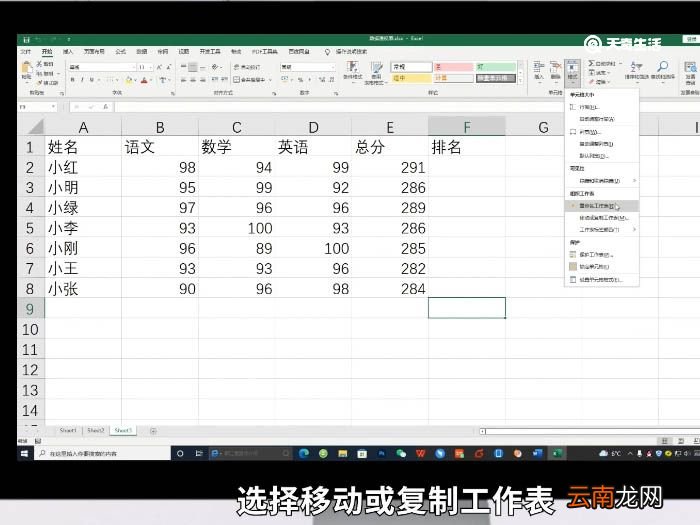Image resolution: width=700 pixels, height=525 pixels.
Task: Choose Format Cells (设置单元格格式) entry
Action: coord(602,279)
